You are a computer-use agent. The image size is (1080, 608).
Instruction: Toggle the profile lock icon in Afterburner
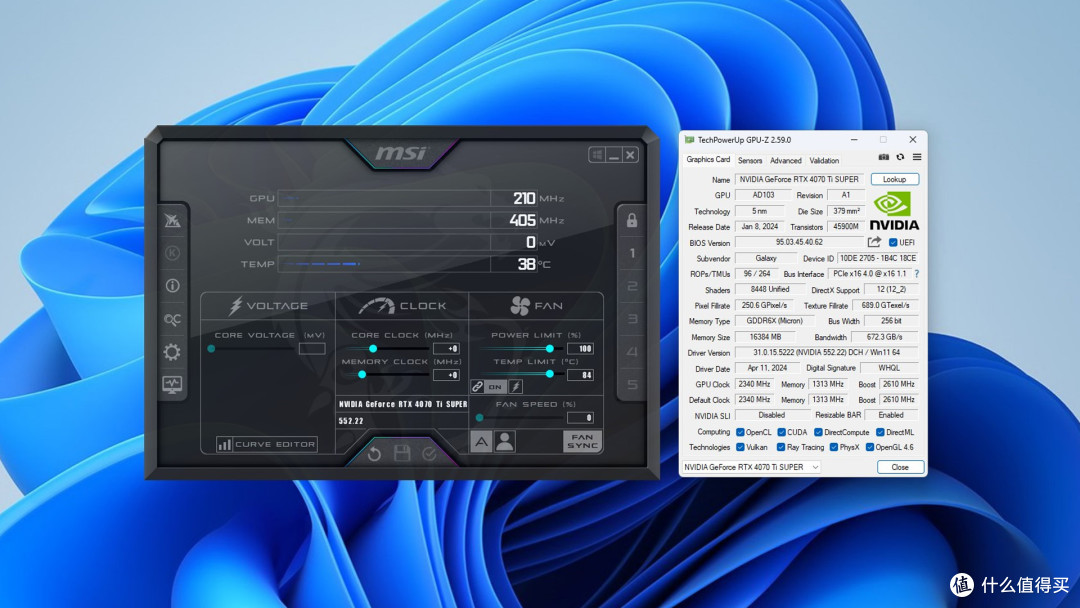click(x=632, y=220)
